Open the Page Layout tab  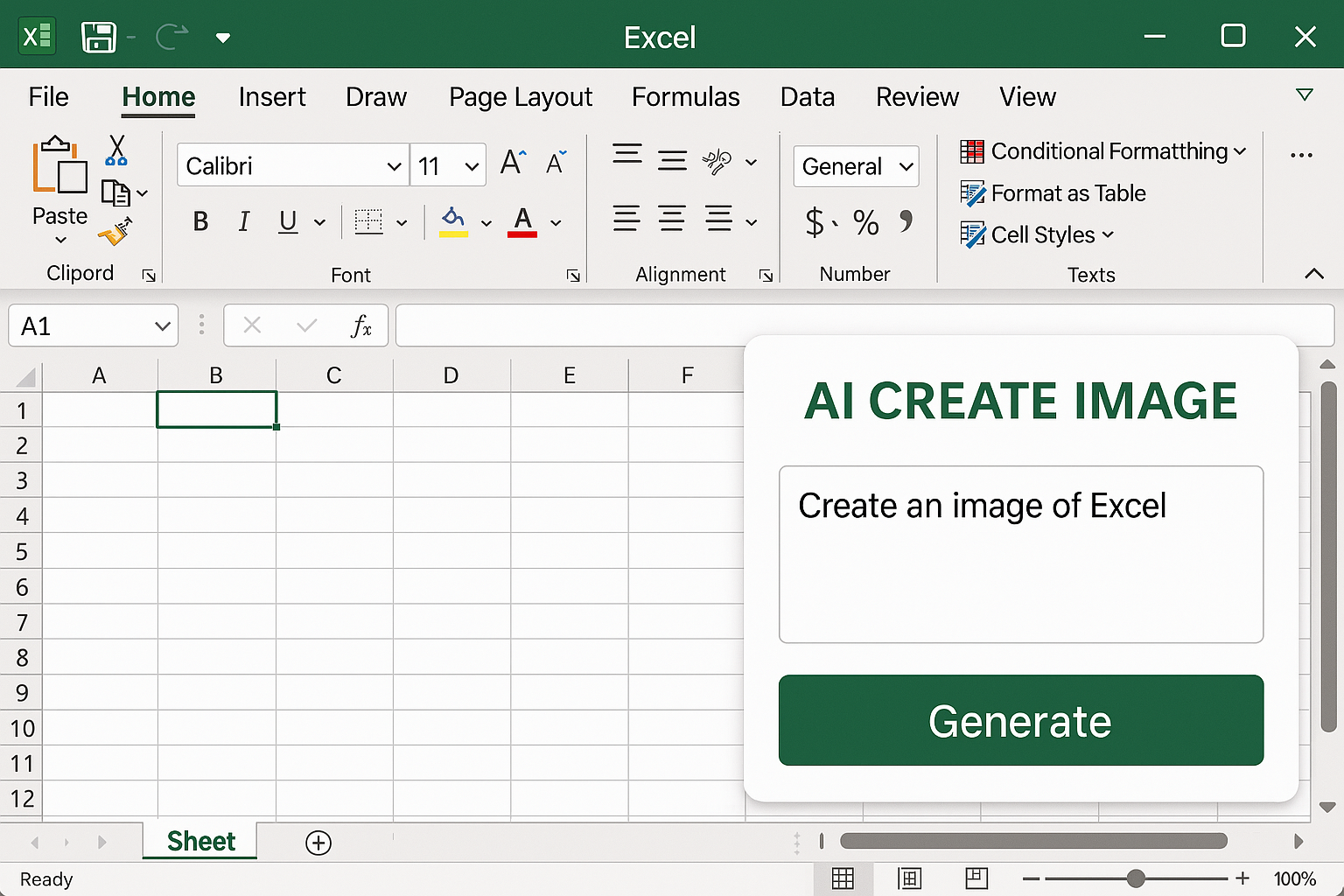(521, 97)
